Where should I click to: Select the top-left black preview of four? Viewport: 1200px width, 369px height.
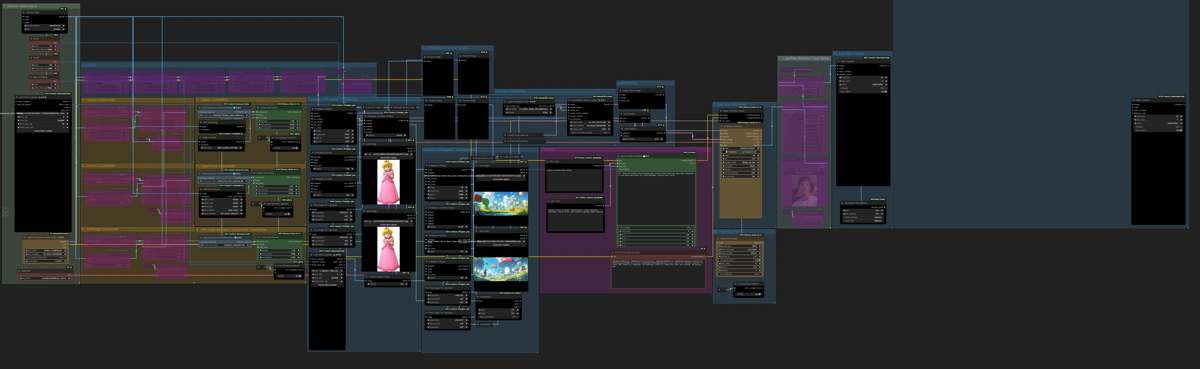click(x=439, y=76)
